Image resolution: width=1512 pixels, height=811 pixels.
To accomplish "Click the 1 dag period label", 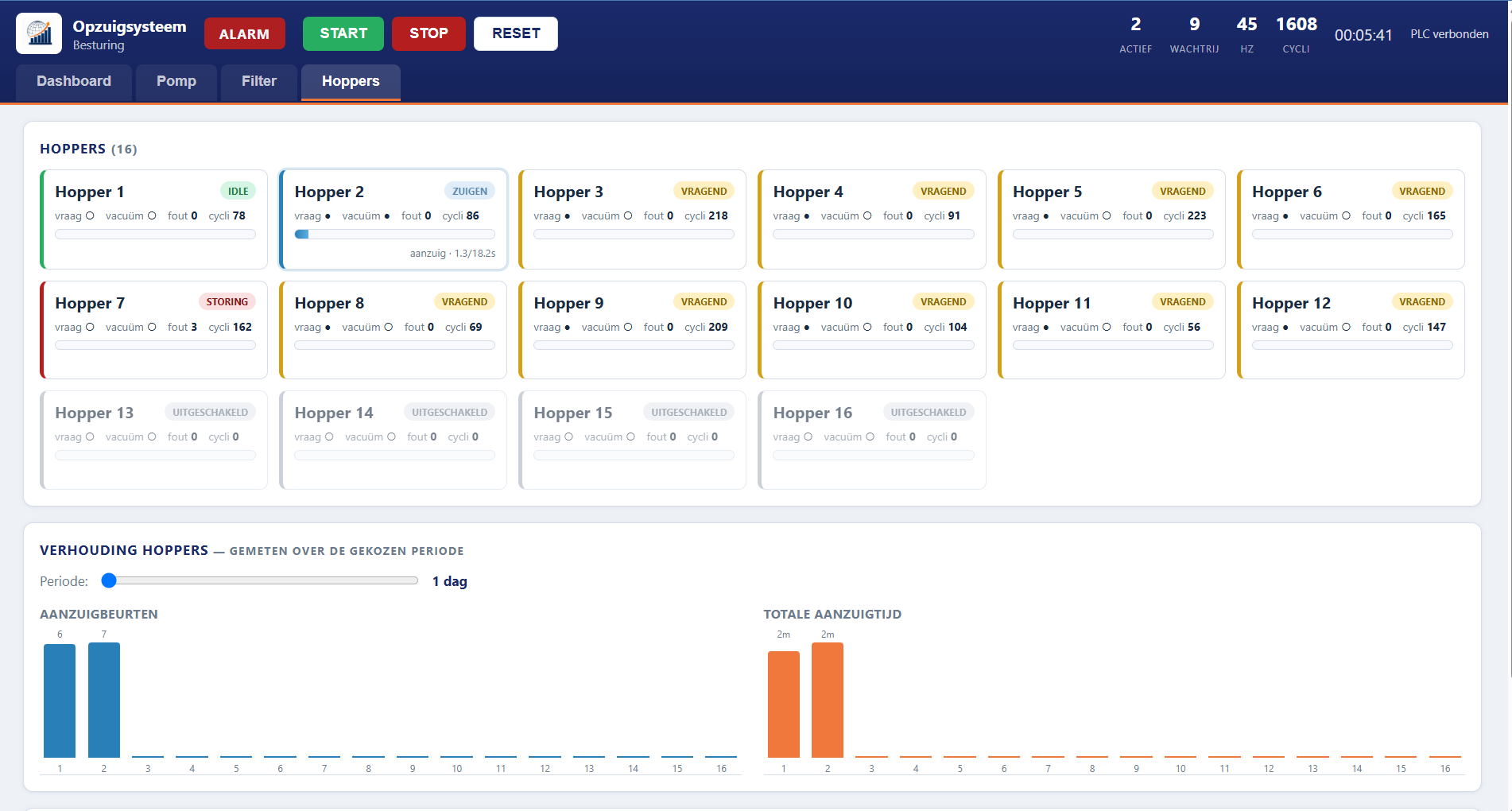I will point(450,581).
